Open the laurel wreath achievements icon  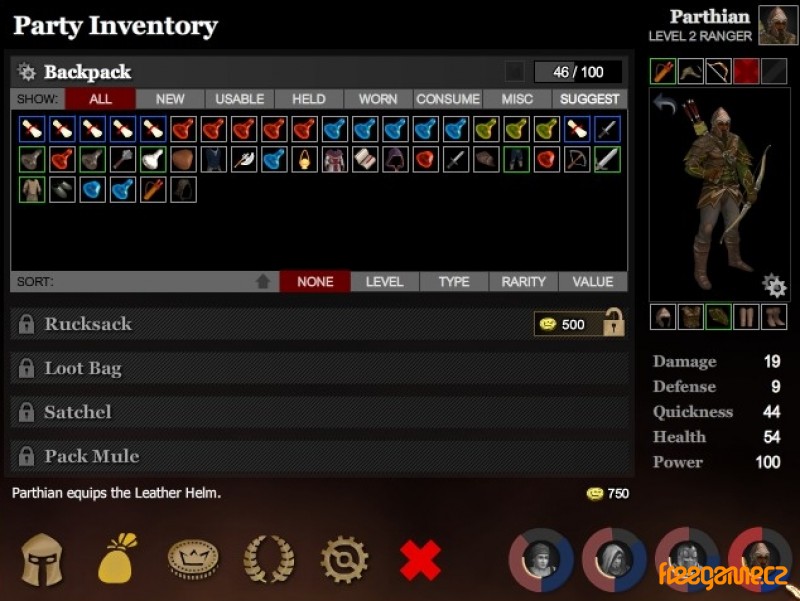(x=269, y=559)
